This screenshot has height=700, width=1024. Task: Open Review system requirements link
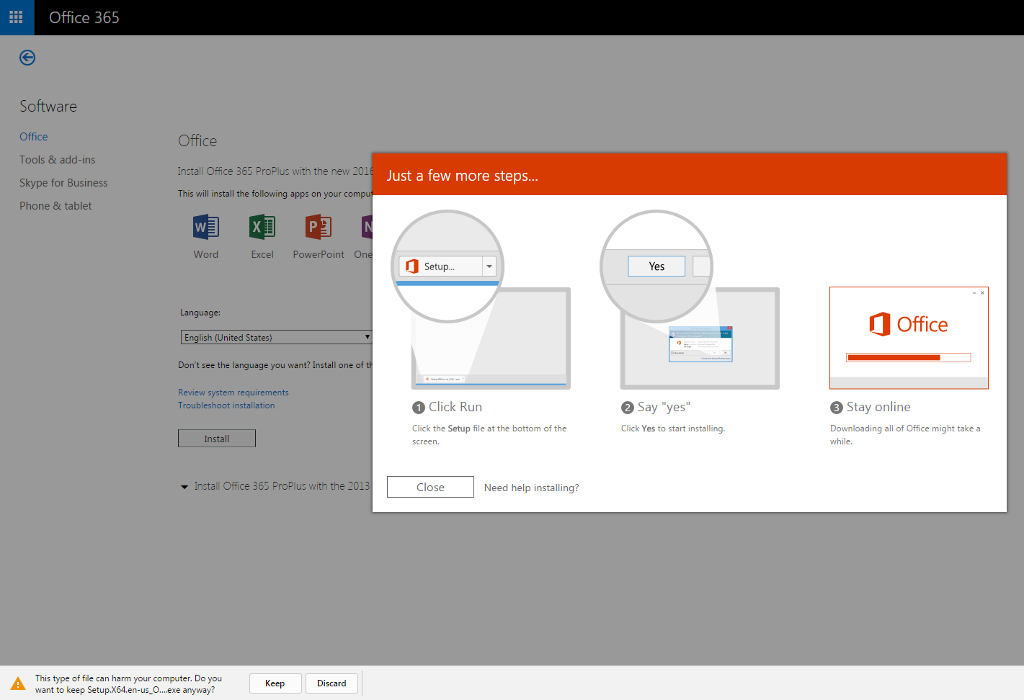pyautogui.click(x=233, y=392)
